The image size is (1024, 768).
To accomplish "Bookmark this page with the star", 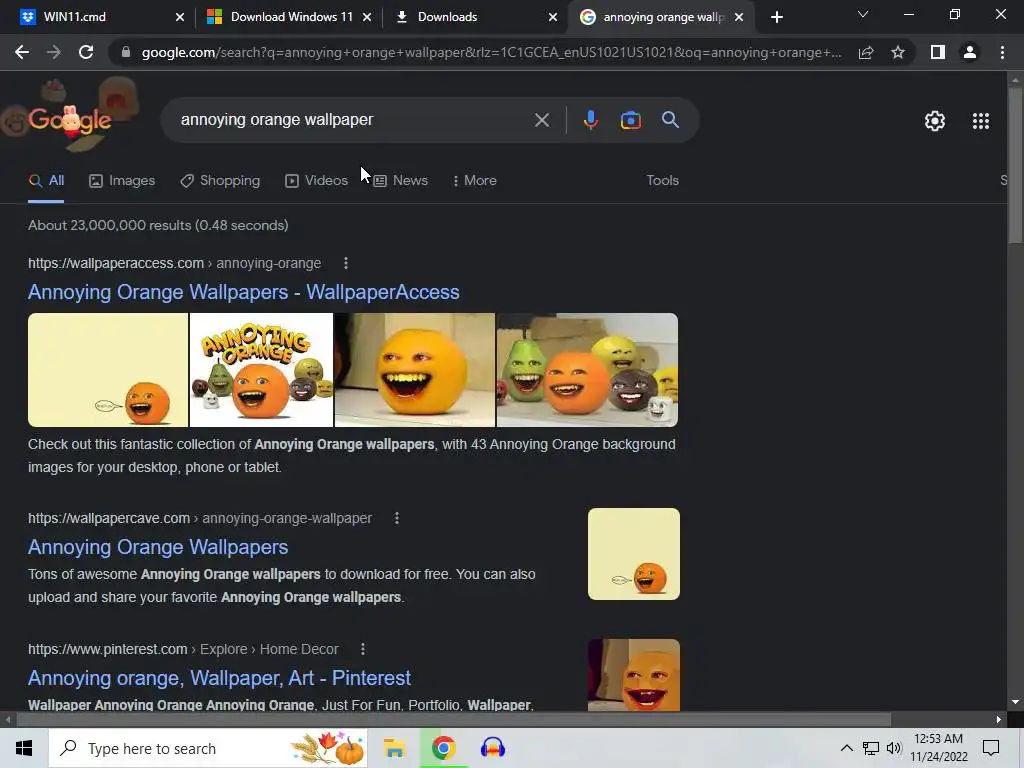I will (898, 52).
